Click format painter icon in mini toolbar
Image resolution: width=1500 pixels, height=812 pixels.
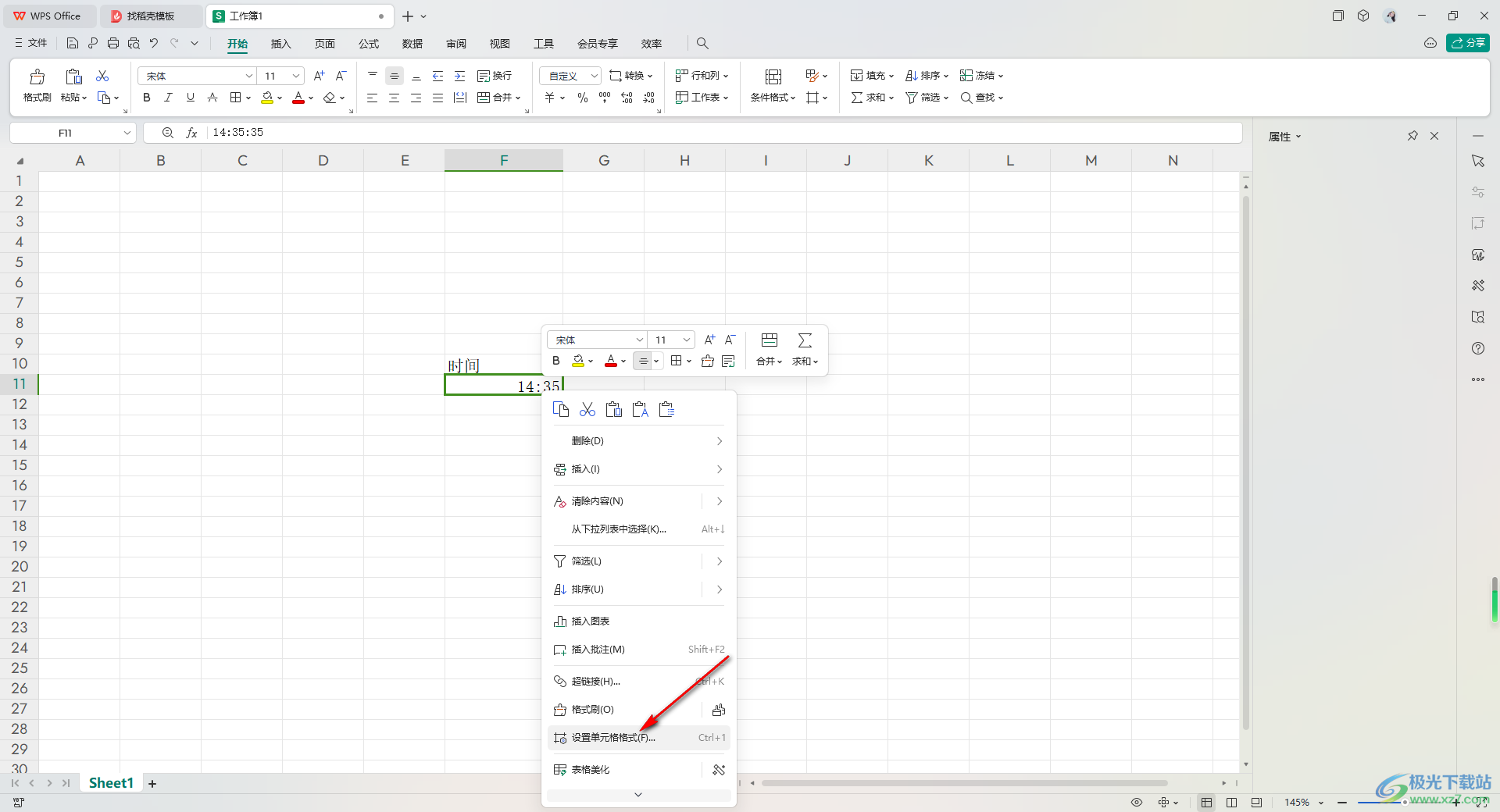tap(708, 361)
